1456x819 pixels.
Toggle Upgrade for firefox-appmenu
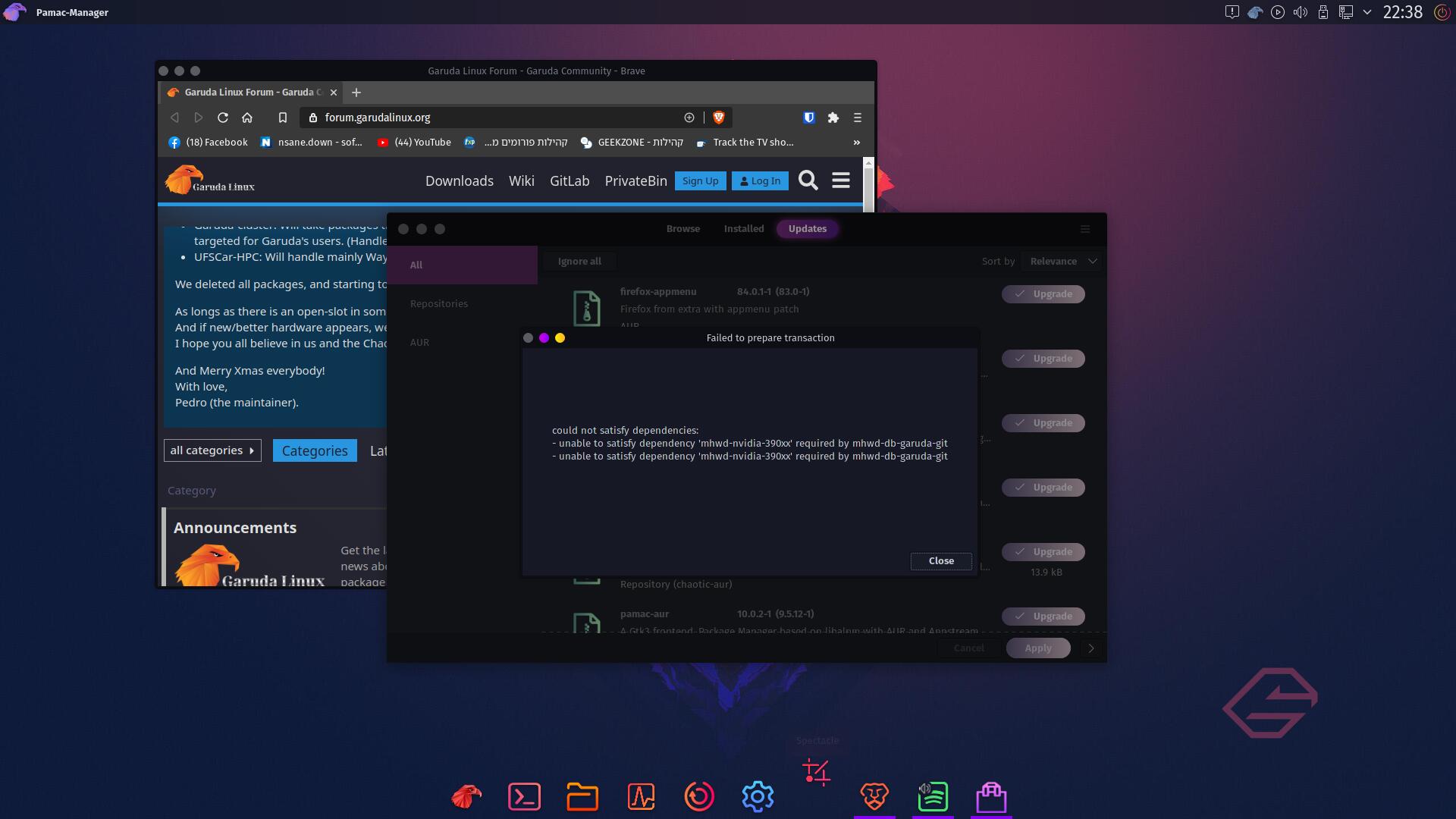pos(1043,294)
